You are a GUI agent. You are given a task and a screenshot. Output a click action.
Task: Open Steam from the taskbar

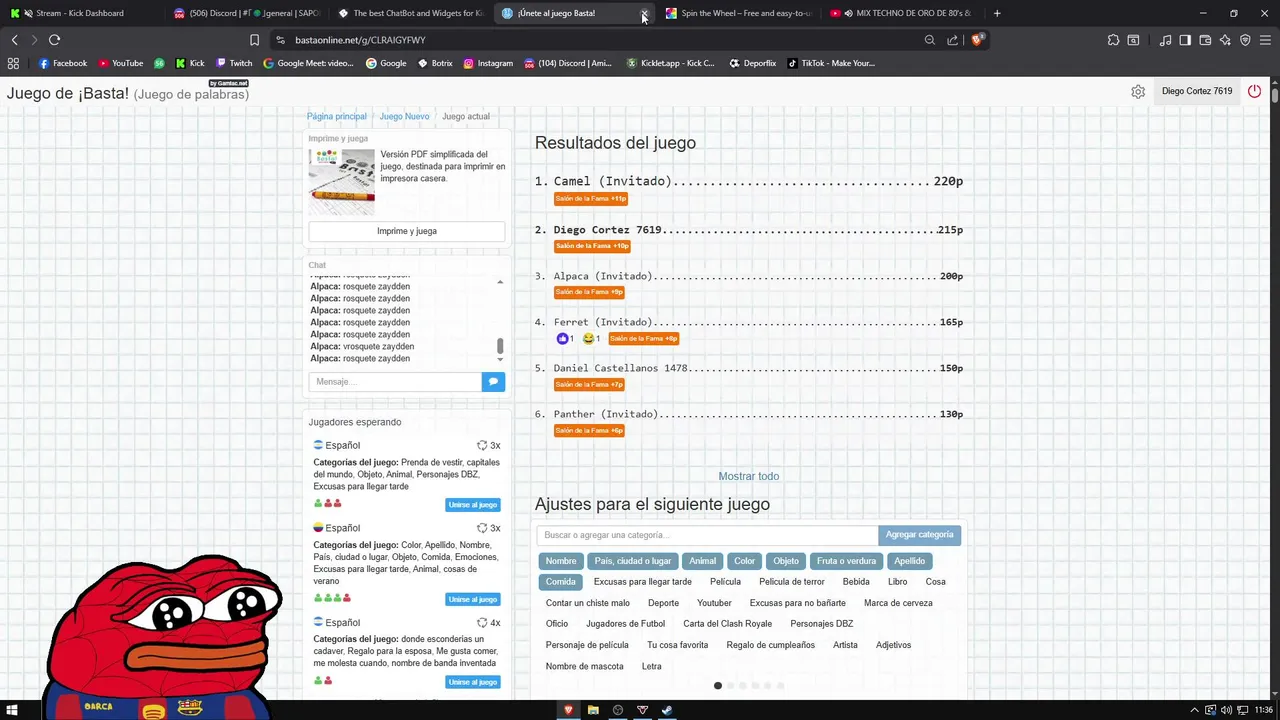pos(667,710)
